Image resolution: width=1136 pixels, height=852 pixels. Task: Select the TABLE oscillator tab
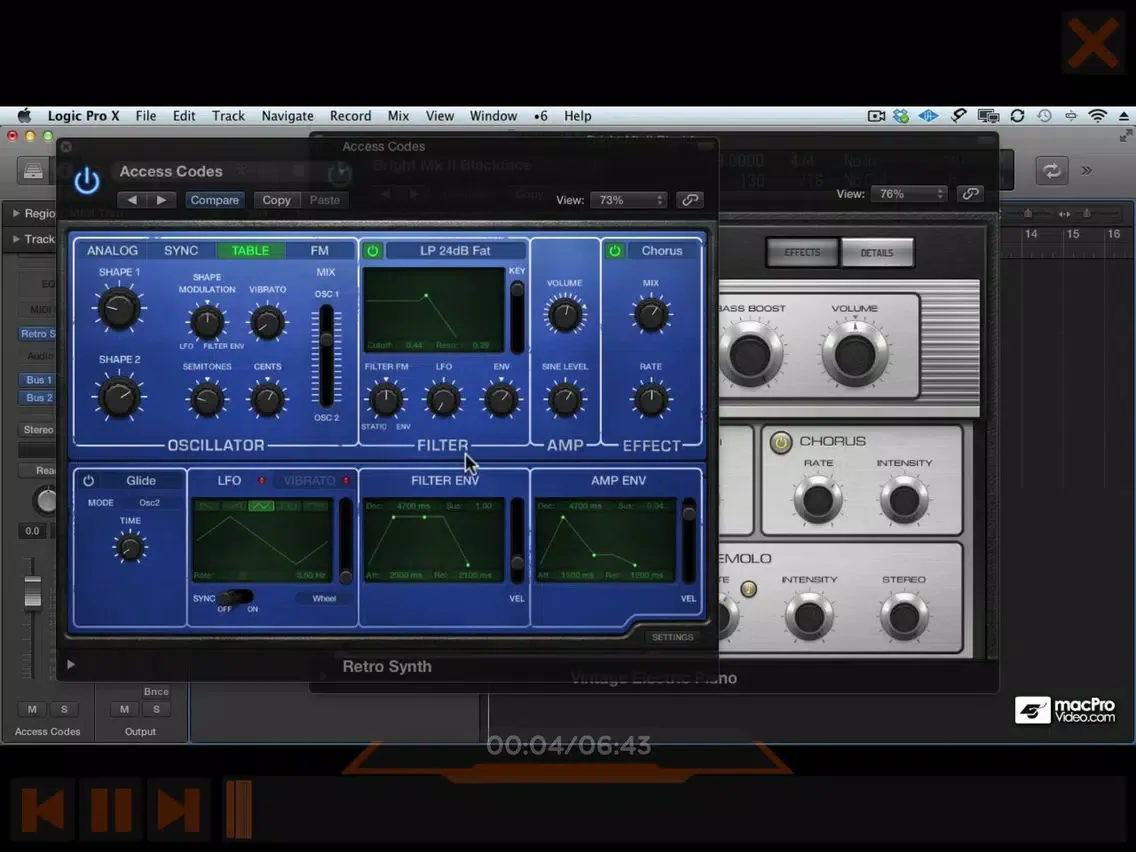[x=250, y=251]
